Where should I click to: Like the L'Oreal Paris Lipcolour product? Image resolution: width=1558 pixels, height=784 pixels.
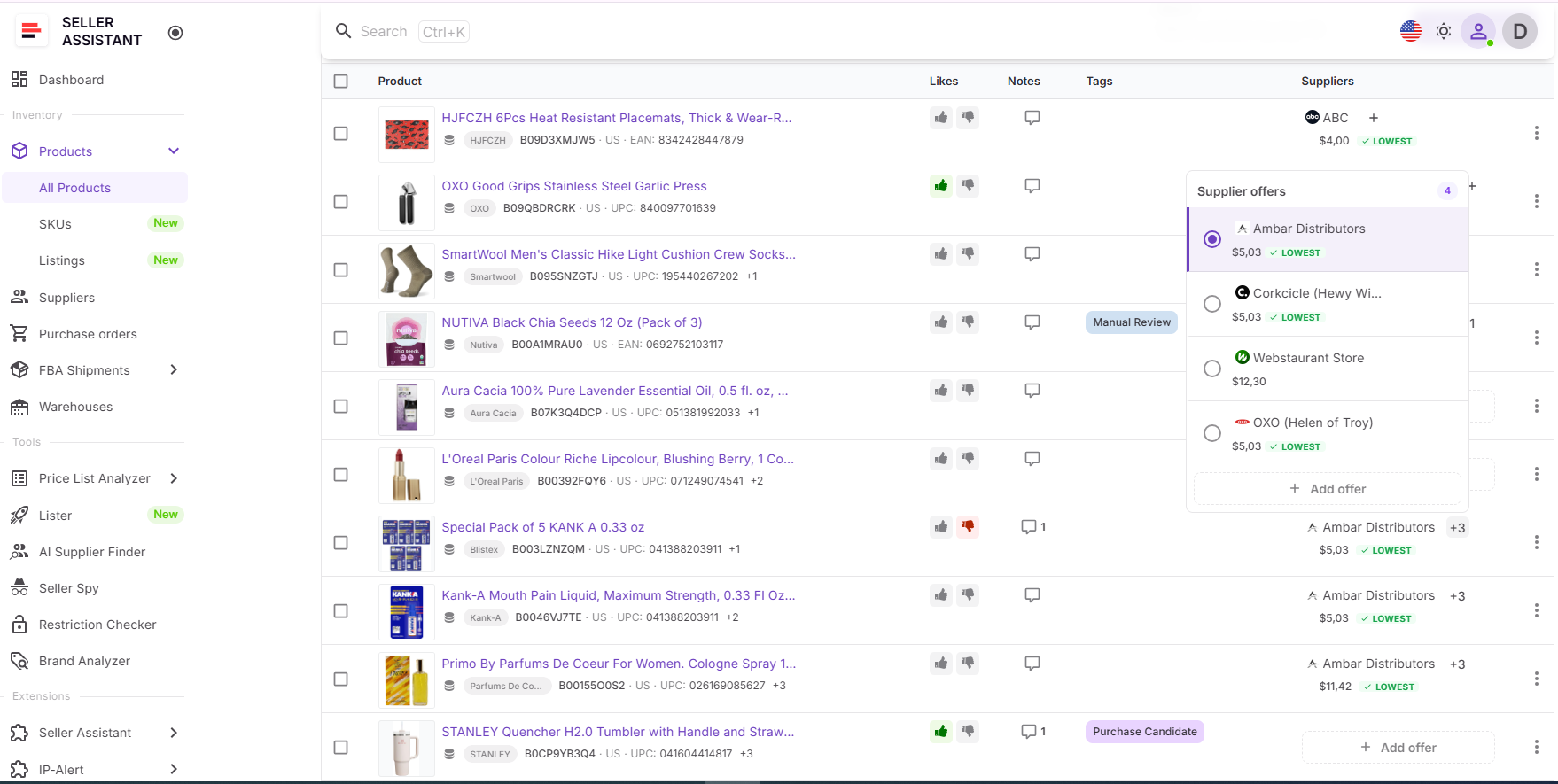pyautogui.click(x=941, y=458)
